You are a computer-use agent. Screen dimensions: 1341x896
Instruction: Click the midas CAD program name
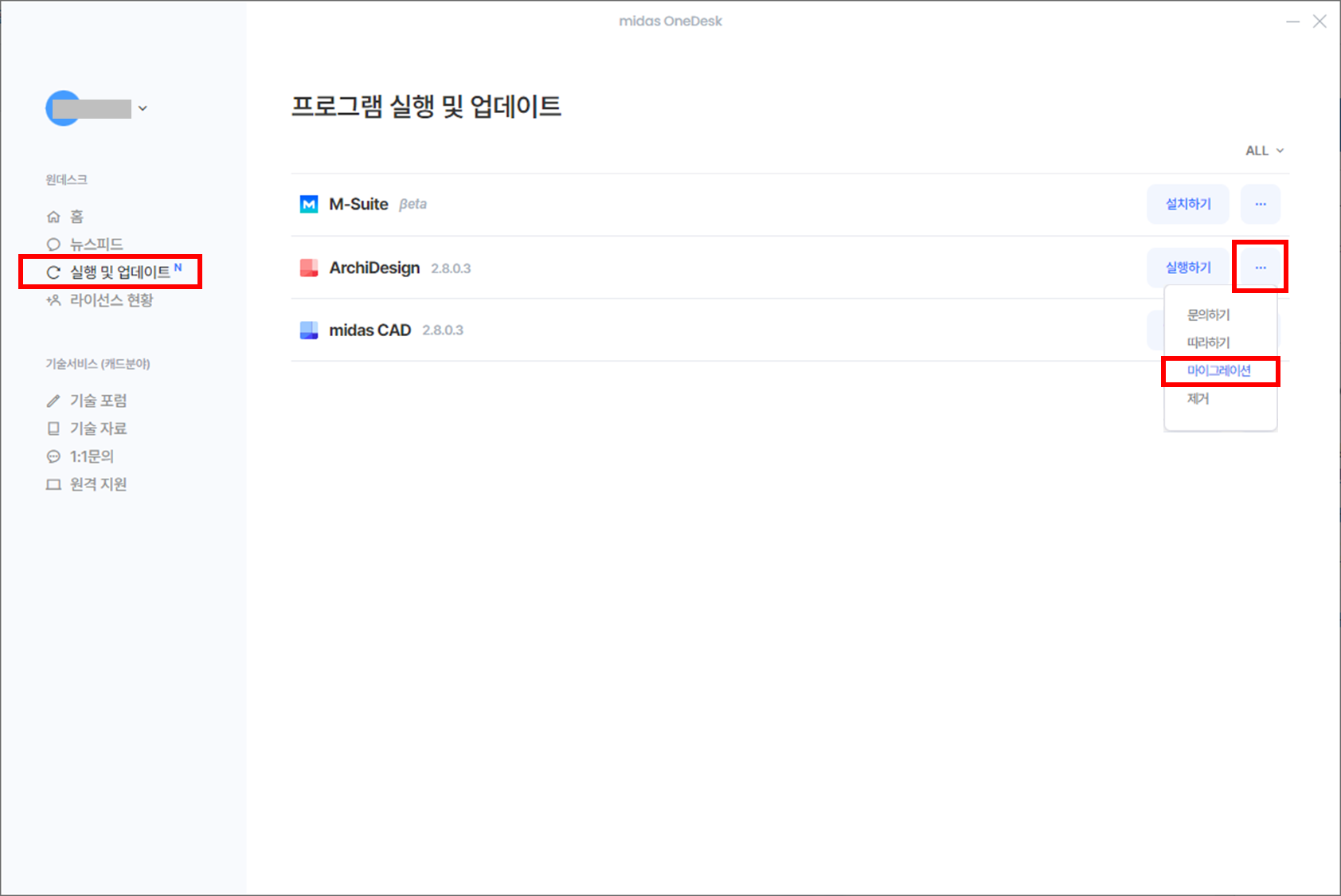pyautogui.click(x=370, y=331)
